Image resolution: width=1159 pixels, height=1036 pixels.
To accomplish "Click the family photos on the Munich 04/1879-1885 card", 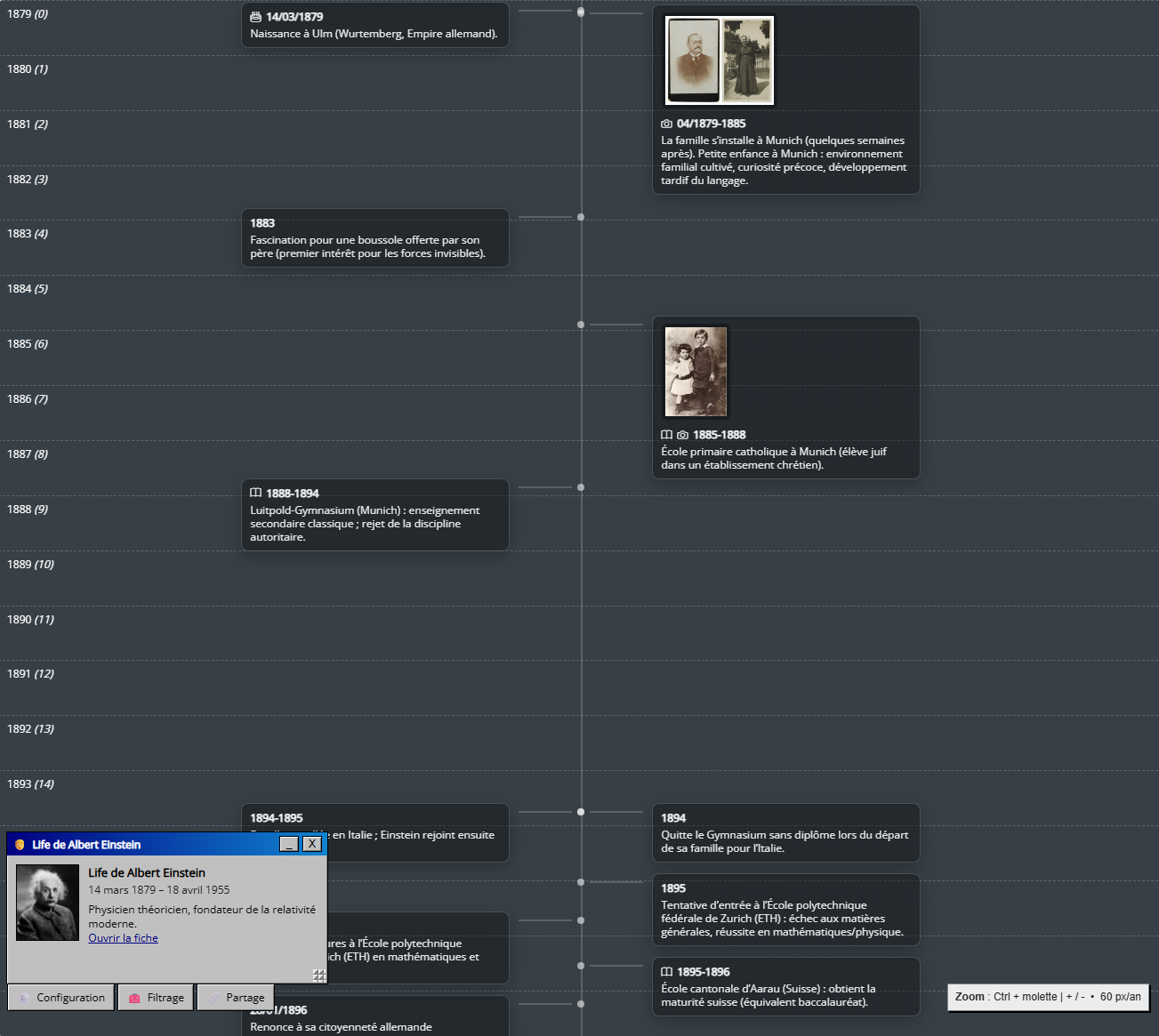I will pyautogui.click(x=719, y=60).
